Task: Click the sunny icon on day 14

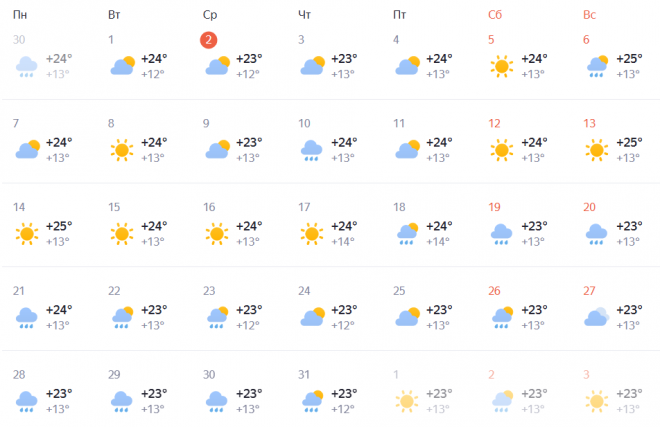Action: pos(27,234)
